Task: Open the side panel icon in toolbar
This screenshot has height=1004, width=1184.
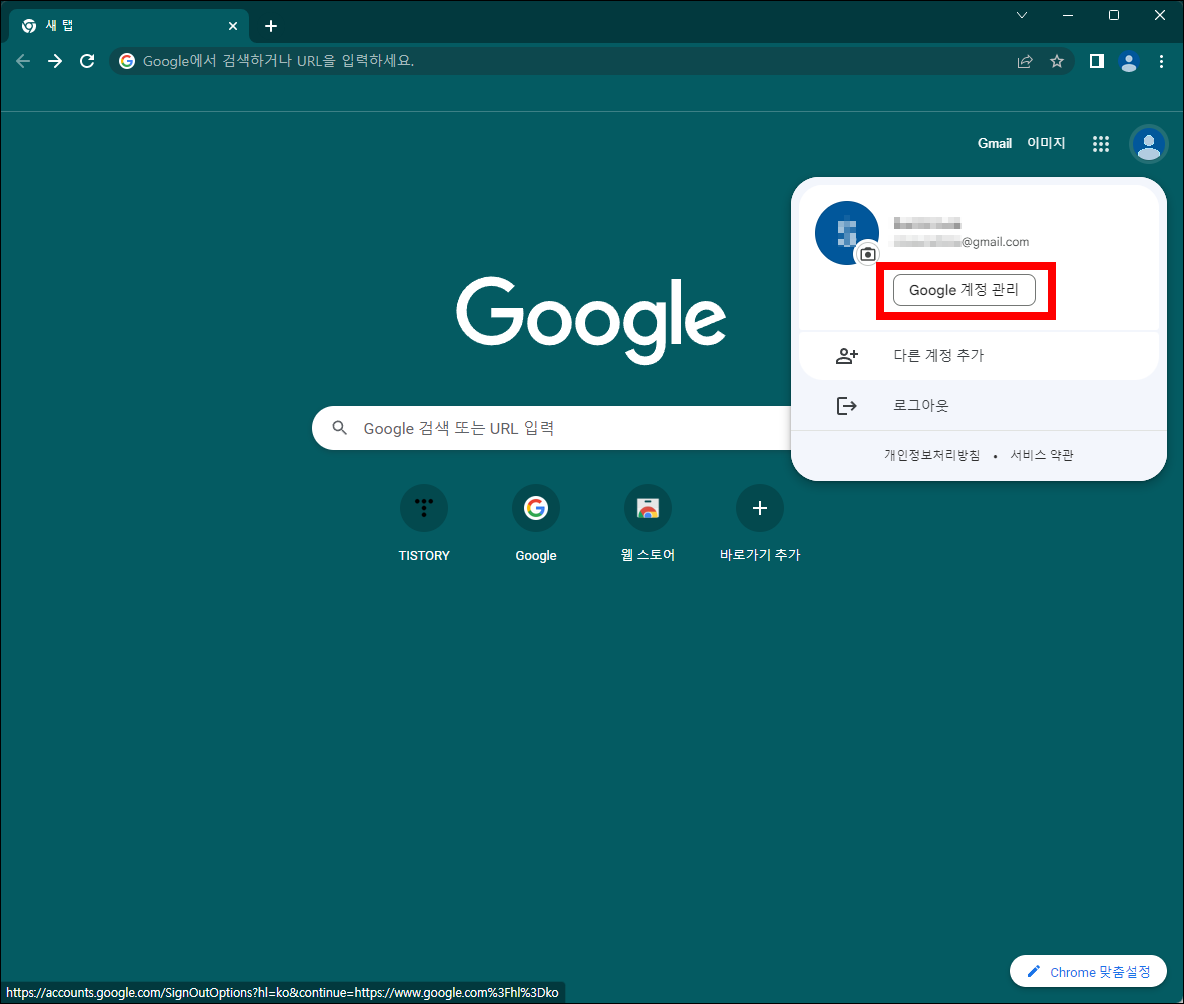Action: pos(1096,62)
